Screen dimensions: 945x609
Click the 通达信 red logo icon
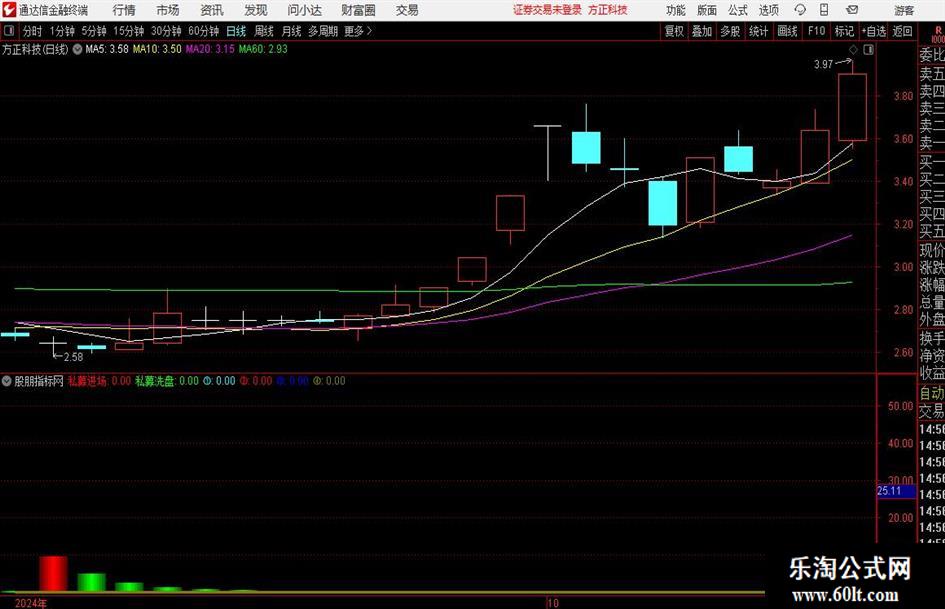pos(9,10)
